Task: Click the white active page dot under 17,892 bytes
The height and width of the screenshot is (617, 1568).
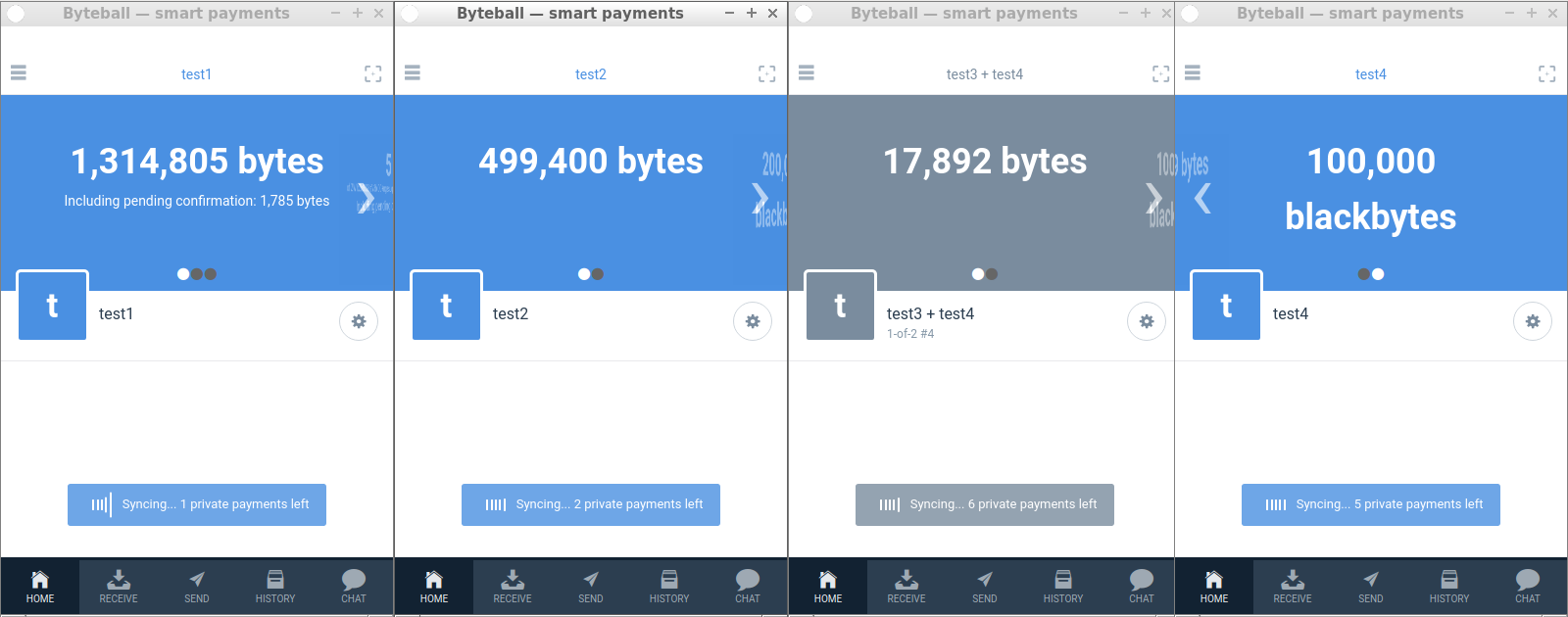Action: [x=978, y=274]
